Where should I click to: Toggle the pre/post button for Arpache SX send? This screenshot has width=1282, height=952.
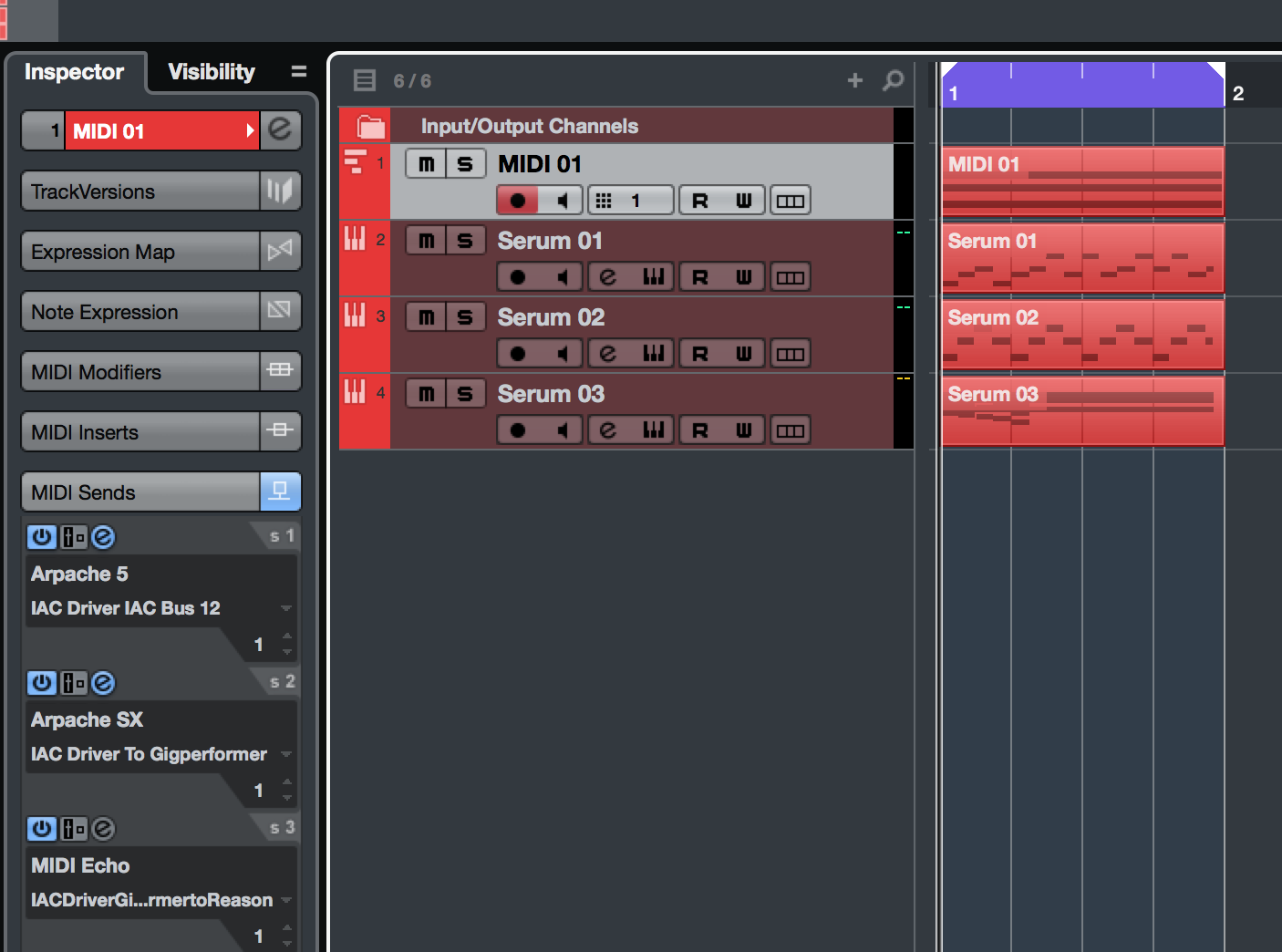tap(73, 683)
